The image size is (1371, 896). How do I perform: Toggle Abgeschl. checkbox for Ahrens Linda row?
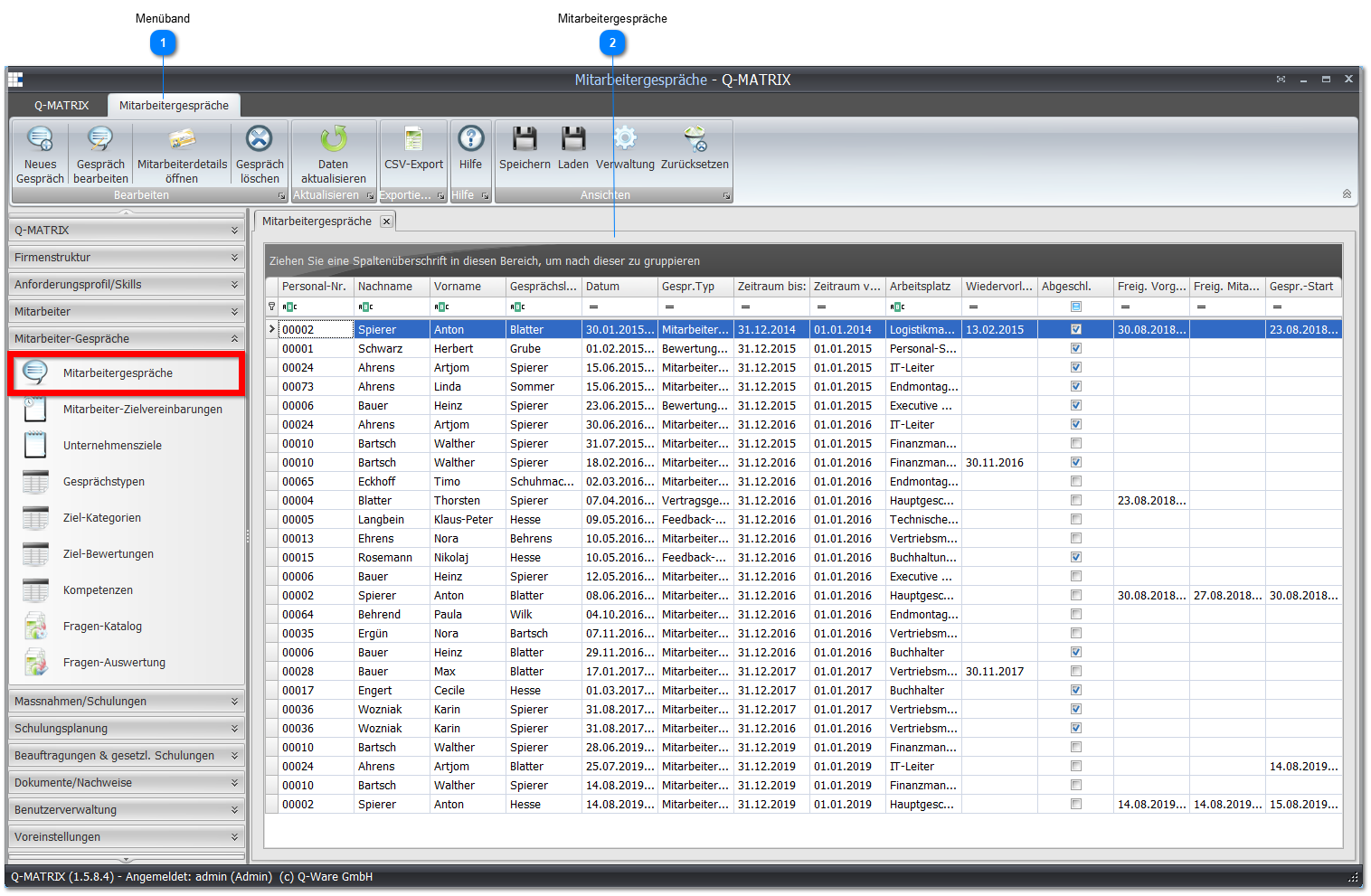1076,387
